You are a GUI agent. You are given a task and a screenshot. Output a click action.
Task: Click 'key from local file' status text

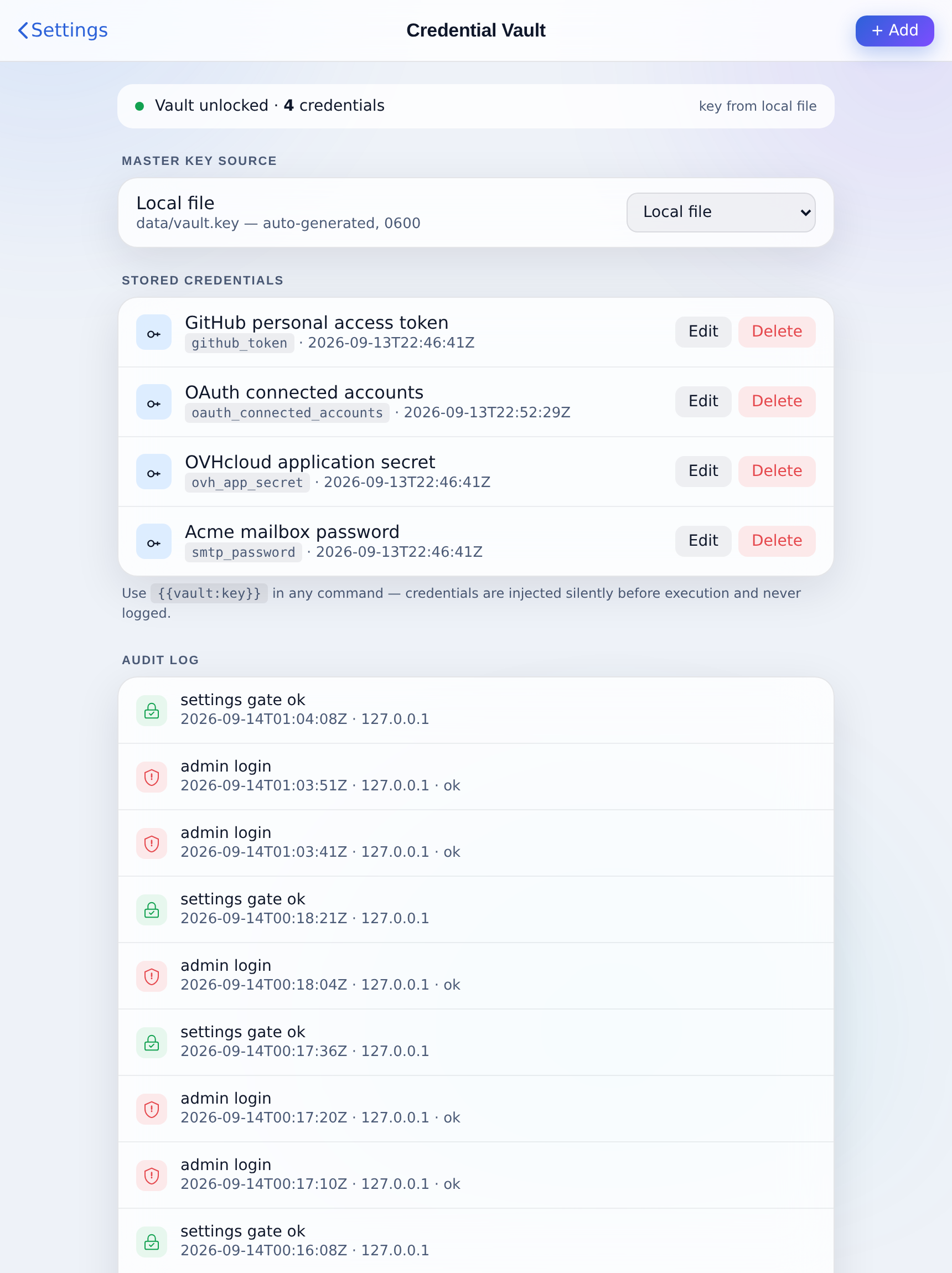(758, 106)
